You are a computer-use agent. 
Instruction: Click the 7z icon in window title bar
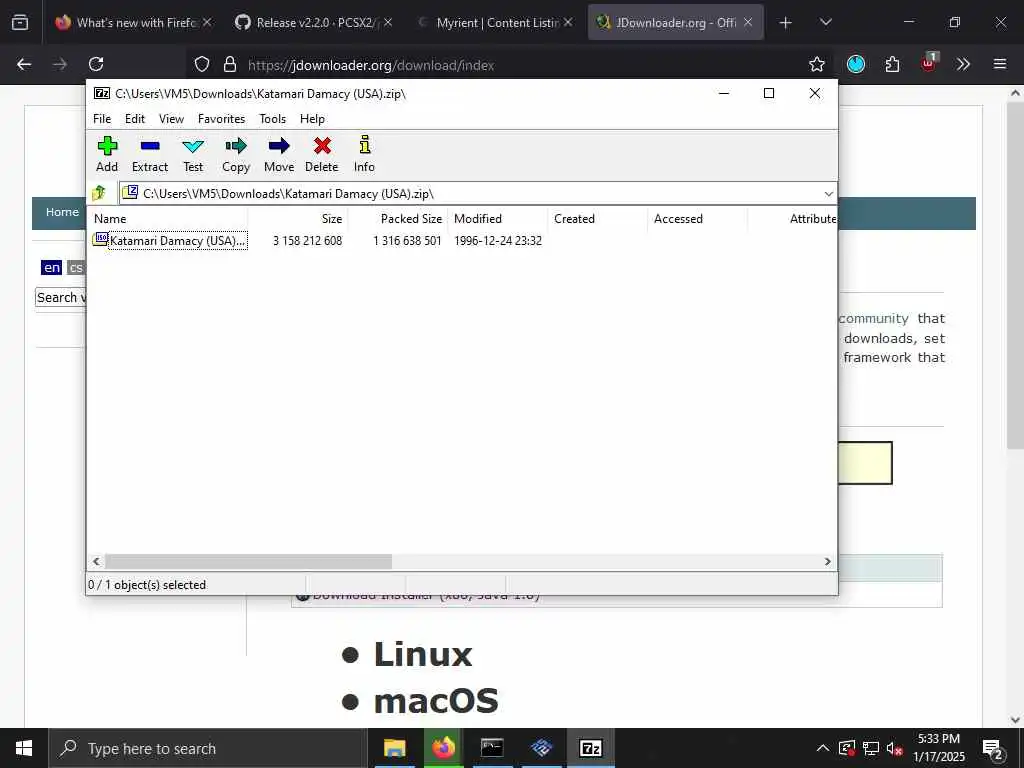[102, 93]
